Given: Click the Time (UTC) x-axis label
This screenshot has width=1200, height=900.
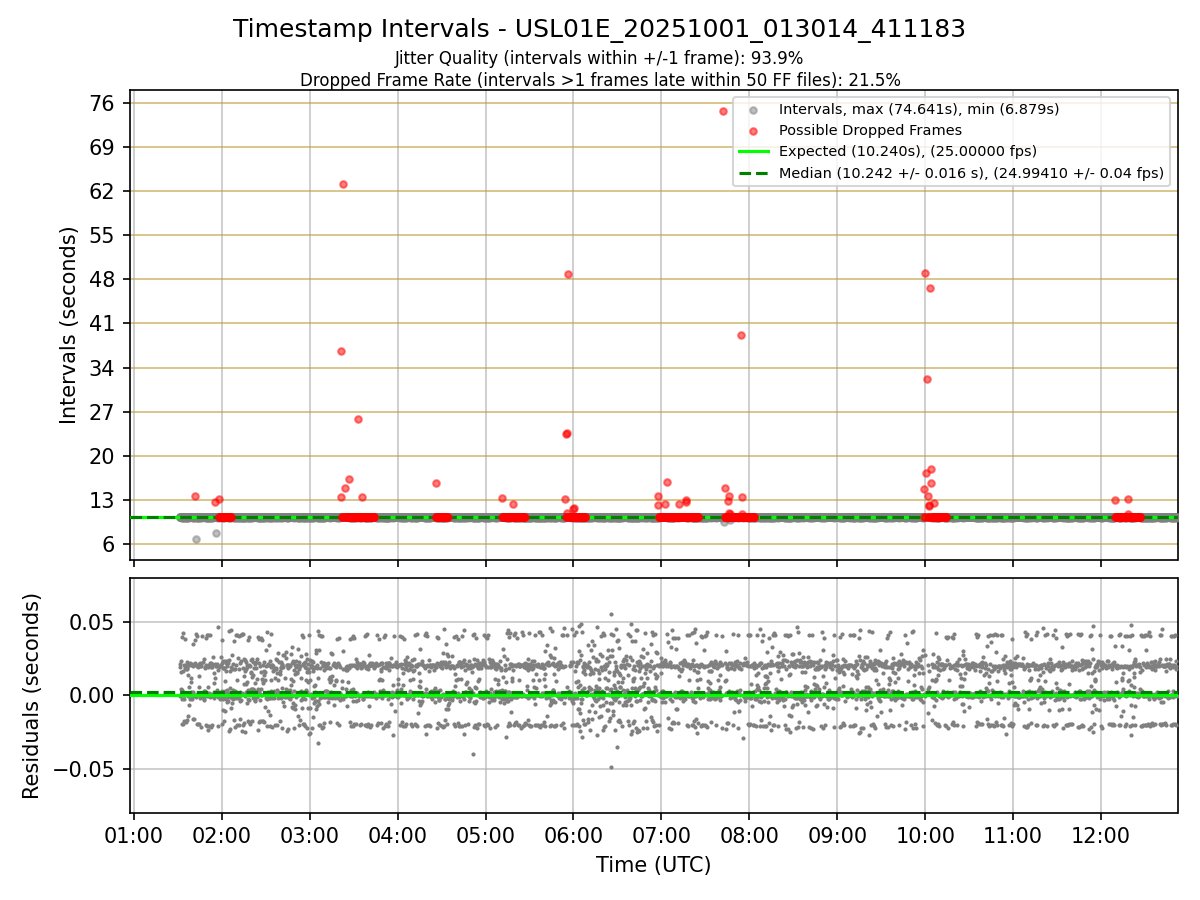Looking at the screenshot, I should click(x=654, y=865).
